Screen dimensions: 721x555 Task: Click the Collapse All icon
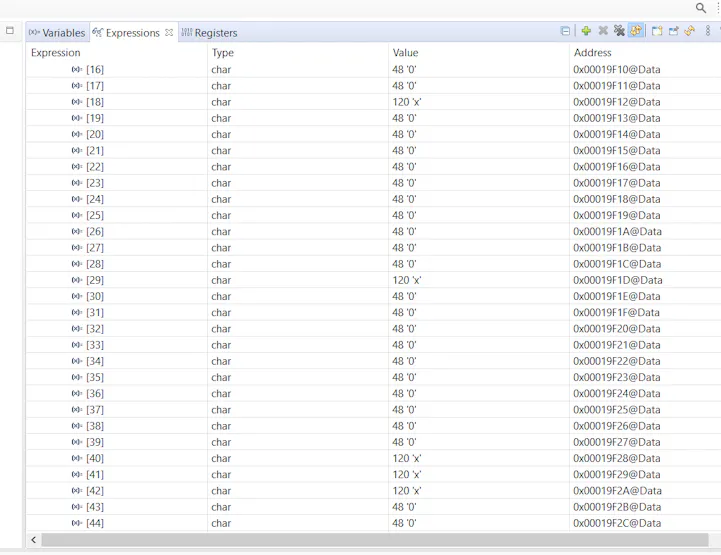tap(565, 31)
